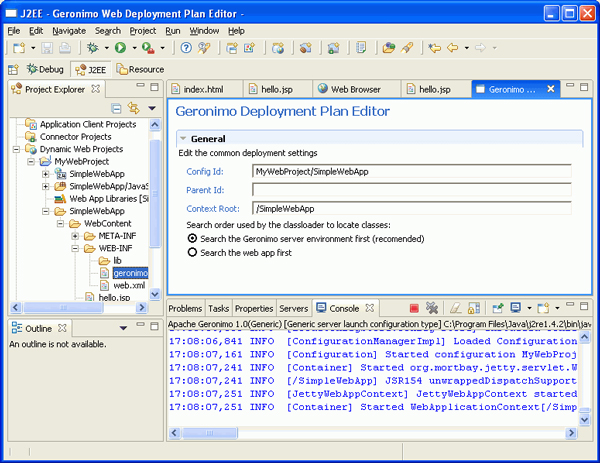Close the Geronimo editor tab
Viewport: 600px width, 463px height.
coord(551,89)
